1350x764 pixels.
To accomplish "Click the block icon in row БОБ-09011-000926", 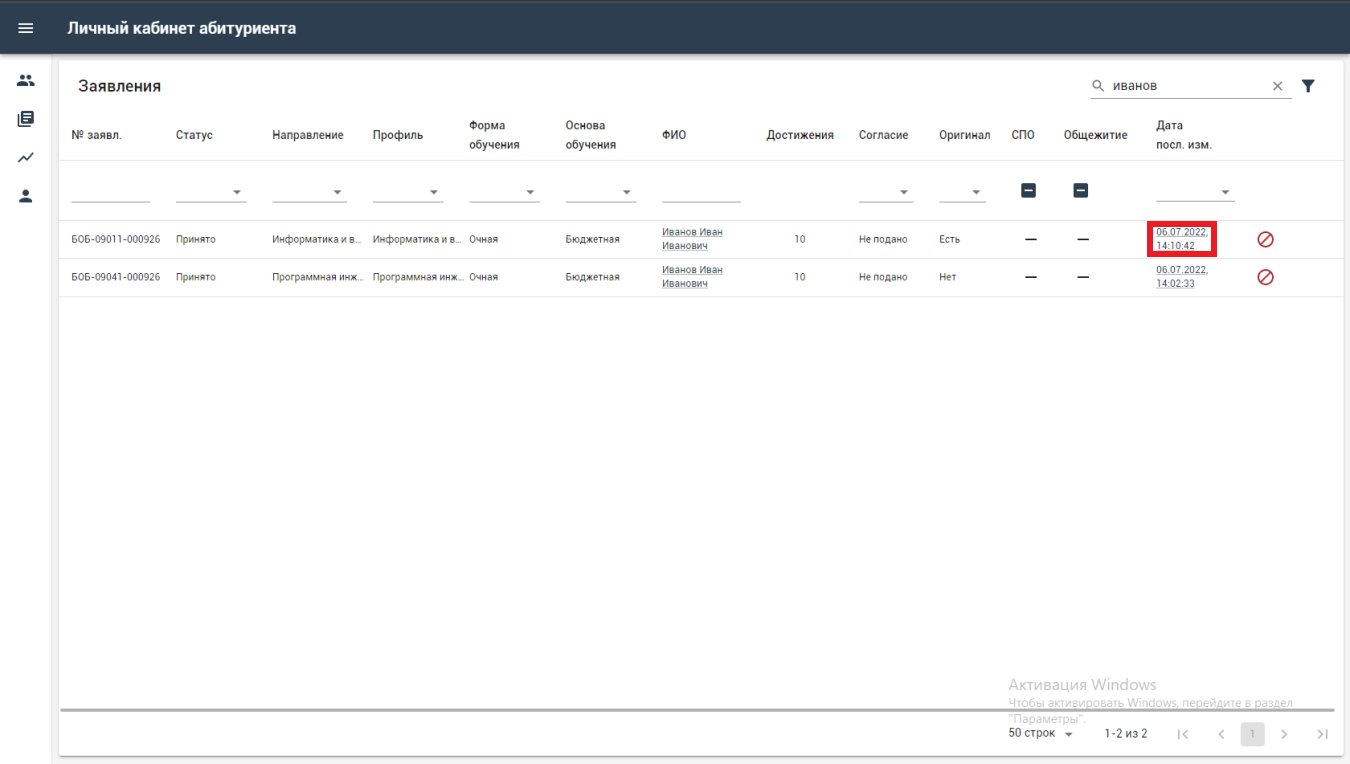I will [x=1265, y=239].
